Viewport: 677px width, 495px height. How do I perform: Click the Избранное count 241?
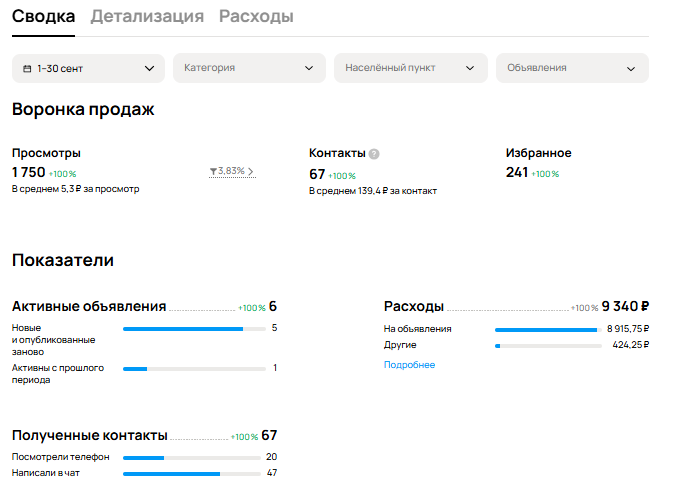pos(517,173)
